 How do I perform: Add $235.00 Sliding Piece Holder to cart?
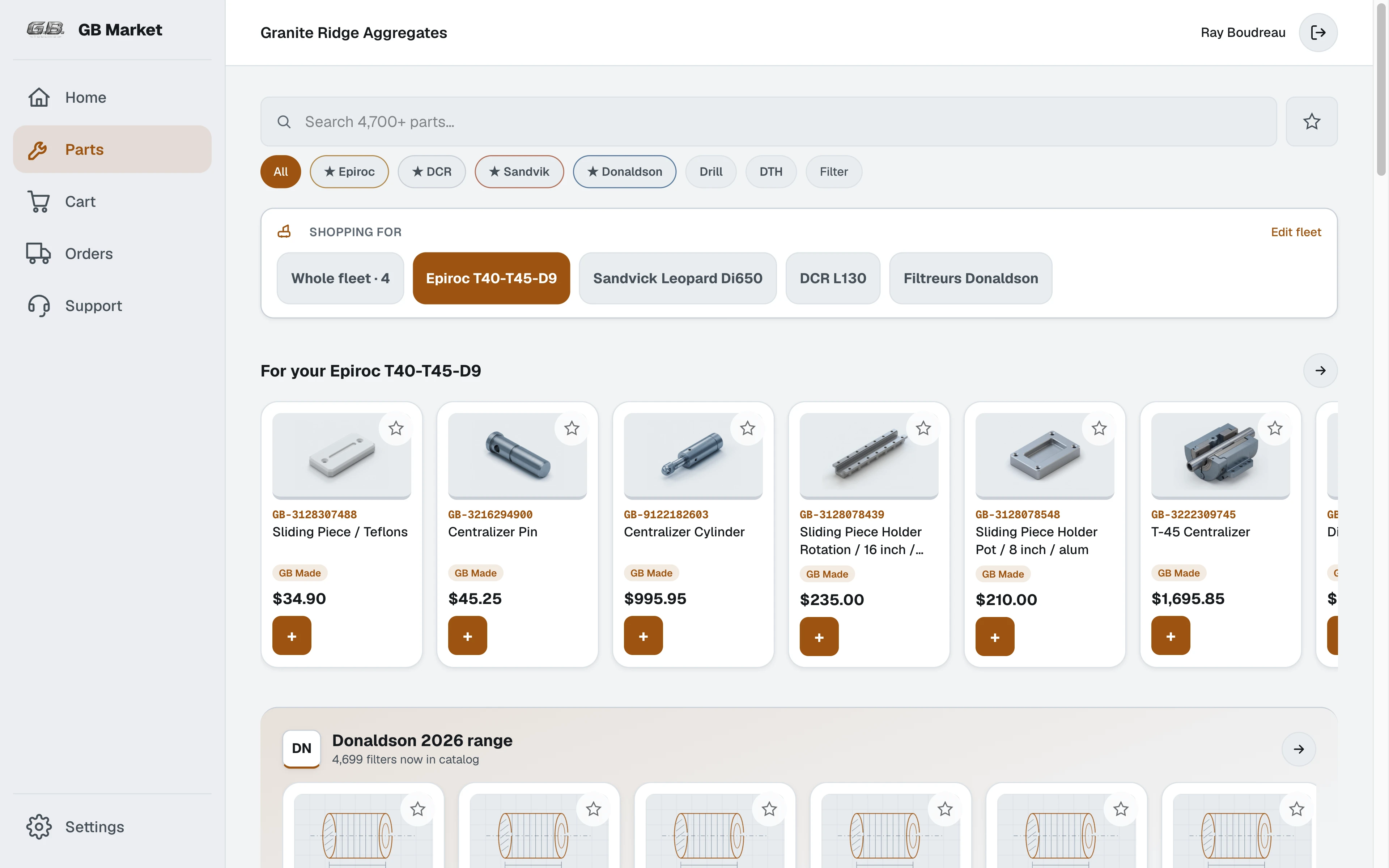pos(819,637)
